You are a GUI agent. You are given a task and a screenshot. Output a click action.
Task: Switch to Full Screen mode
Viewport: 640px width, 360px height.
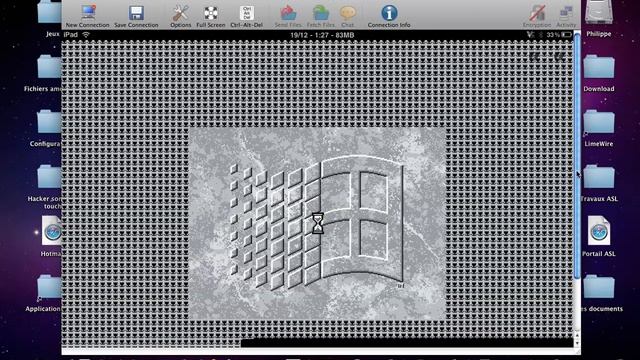point(211,16)
